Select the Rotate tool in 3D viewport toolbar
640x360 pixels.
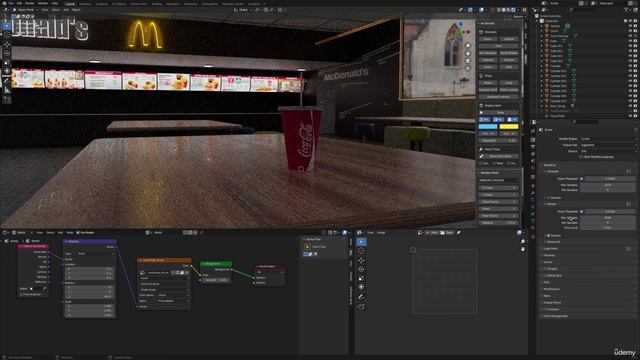click(x=7, y=53)
